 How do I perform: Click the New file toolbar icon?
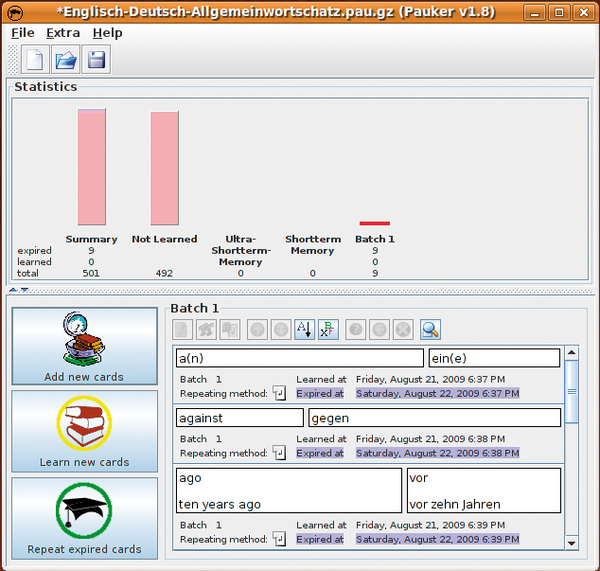coord(35,59)
